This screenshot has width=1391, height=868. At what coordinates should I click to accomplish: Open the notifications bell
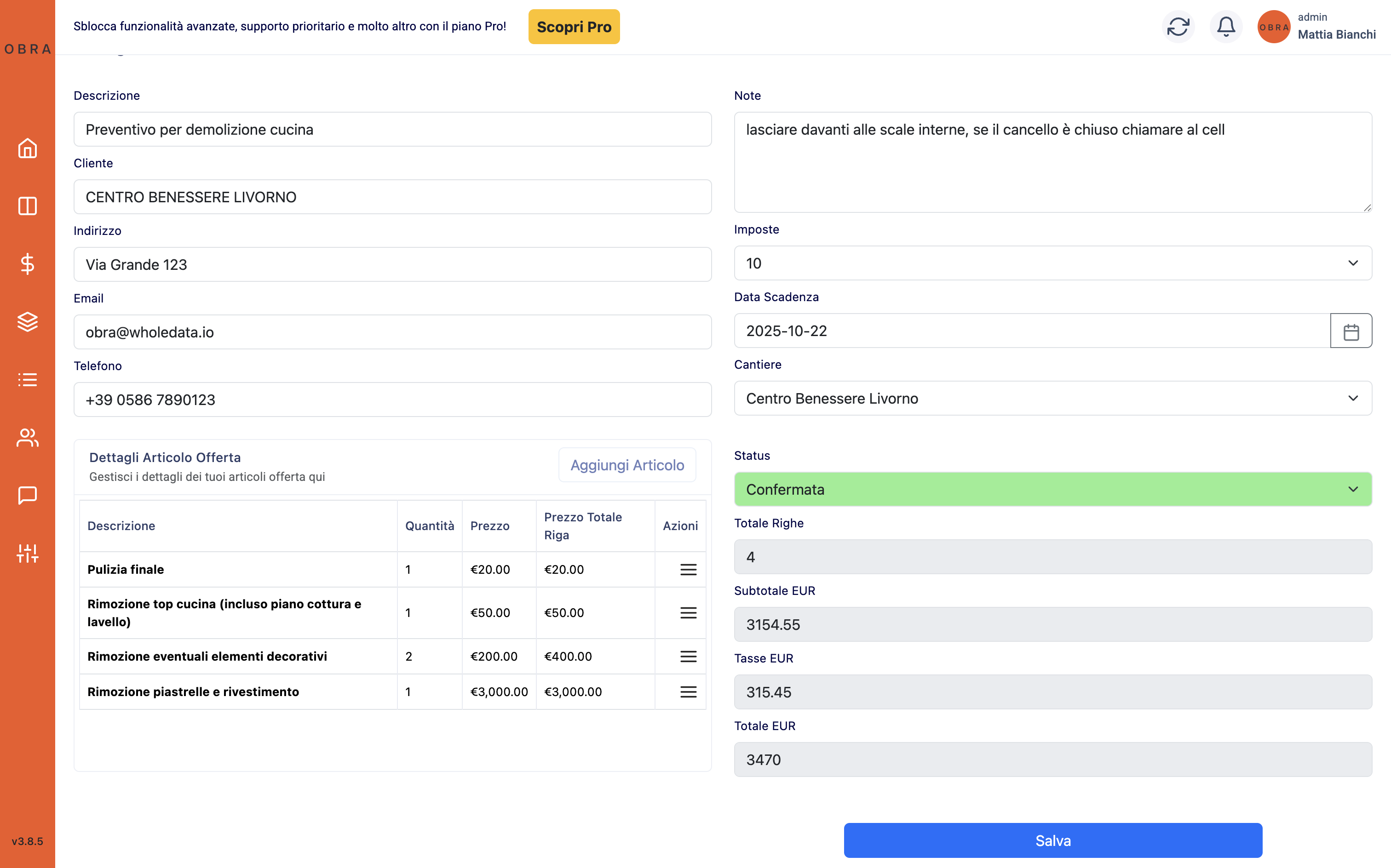1225,26
